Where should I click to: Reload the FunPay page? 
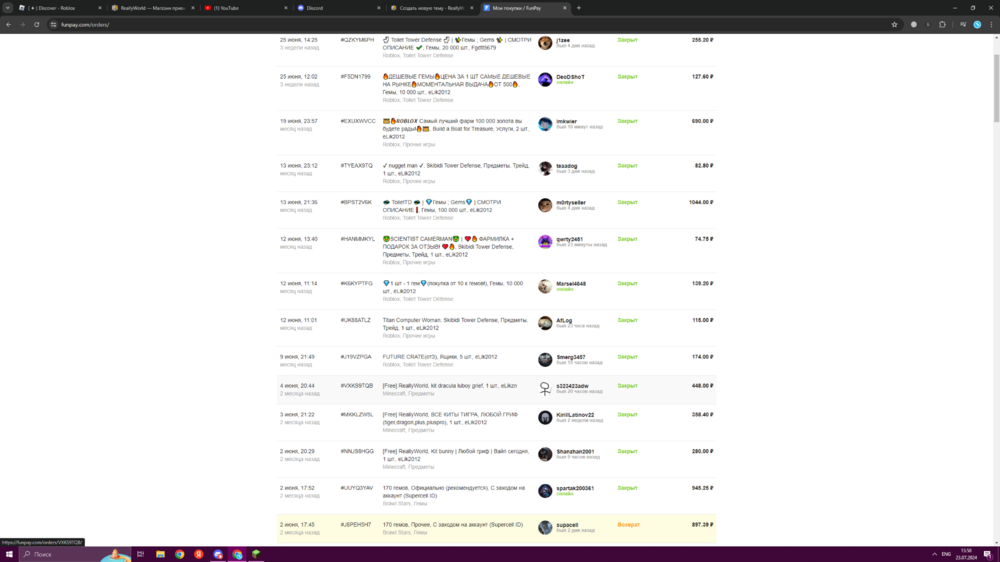click(36, 25)
